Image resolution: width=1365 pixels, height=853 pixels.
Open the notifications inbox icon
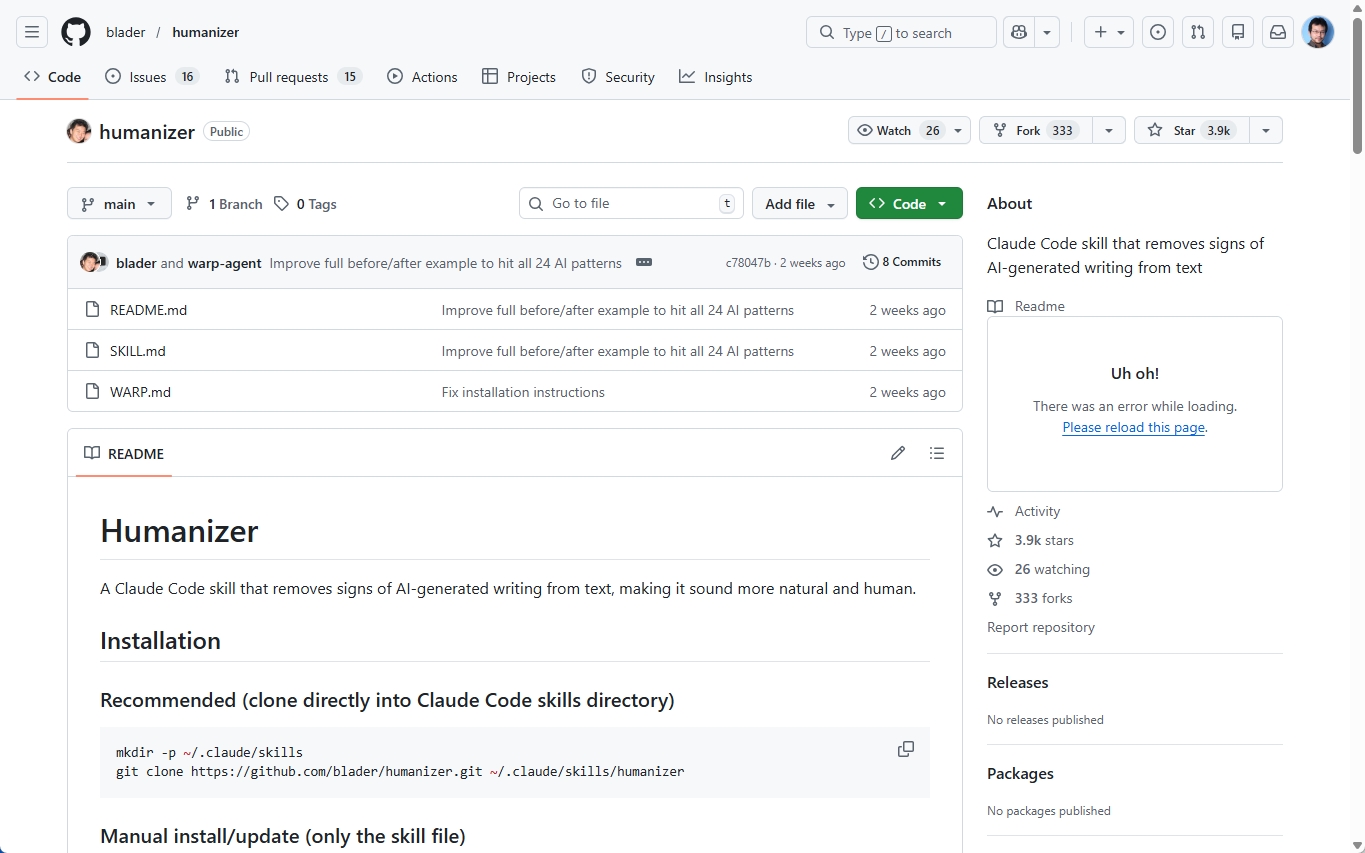coord(1278,32)
